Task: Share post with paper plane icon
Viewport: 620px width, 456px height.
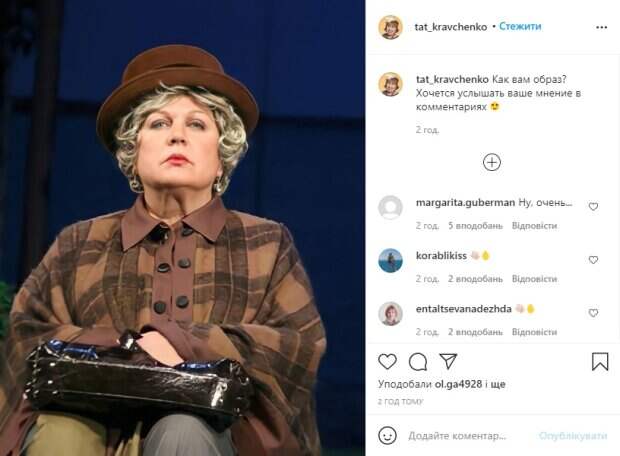Action: point(448,361)
